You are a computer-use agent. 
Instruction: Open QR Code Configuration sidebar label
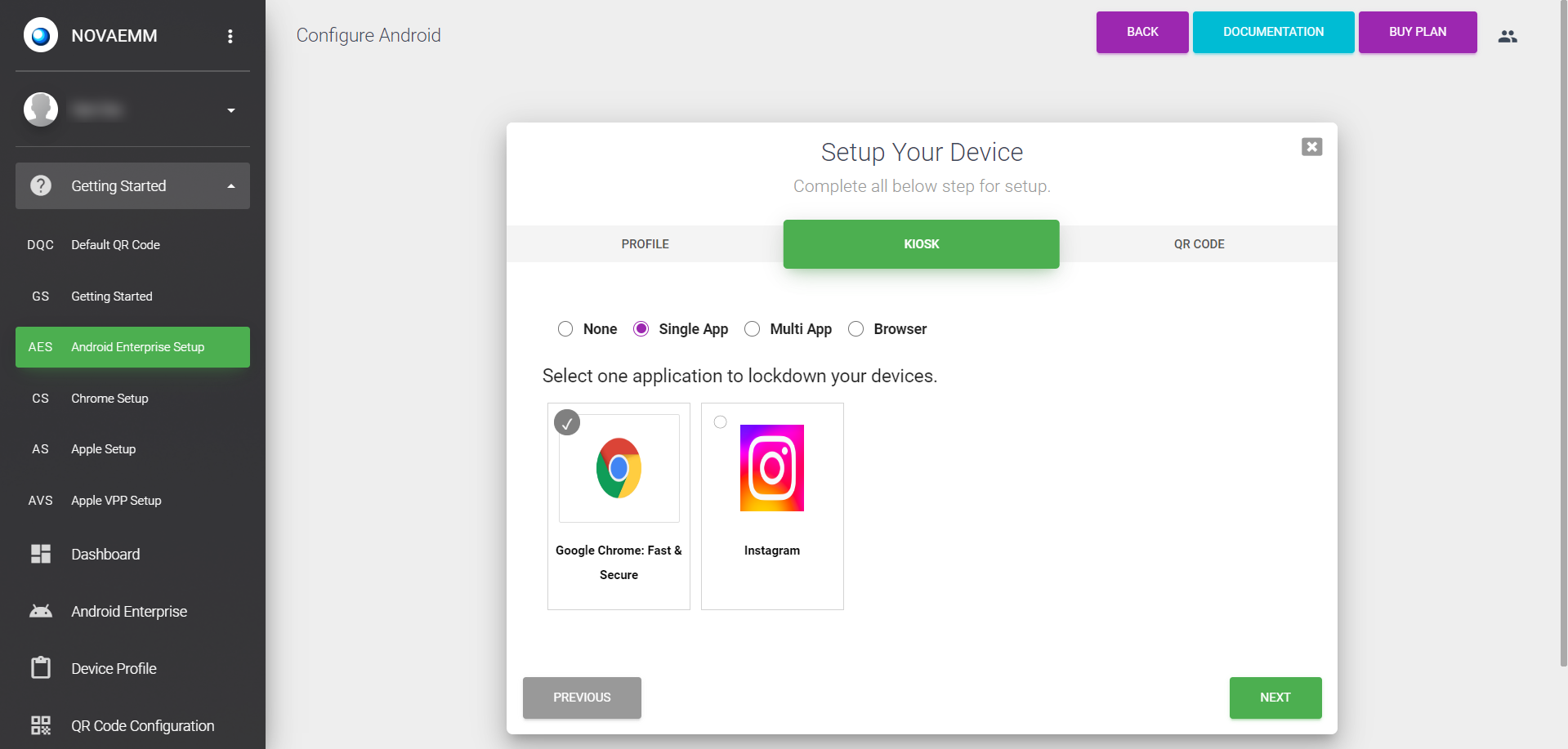pos(143,726)
